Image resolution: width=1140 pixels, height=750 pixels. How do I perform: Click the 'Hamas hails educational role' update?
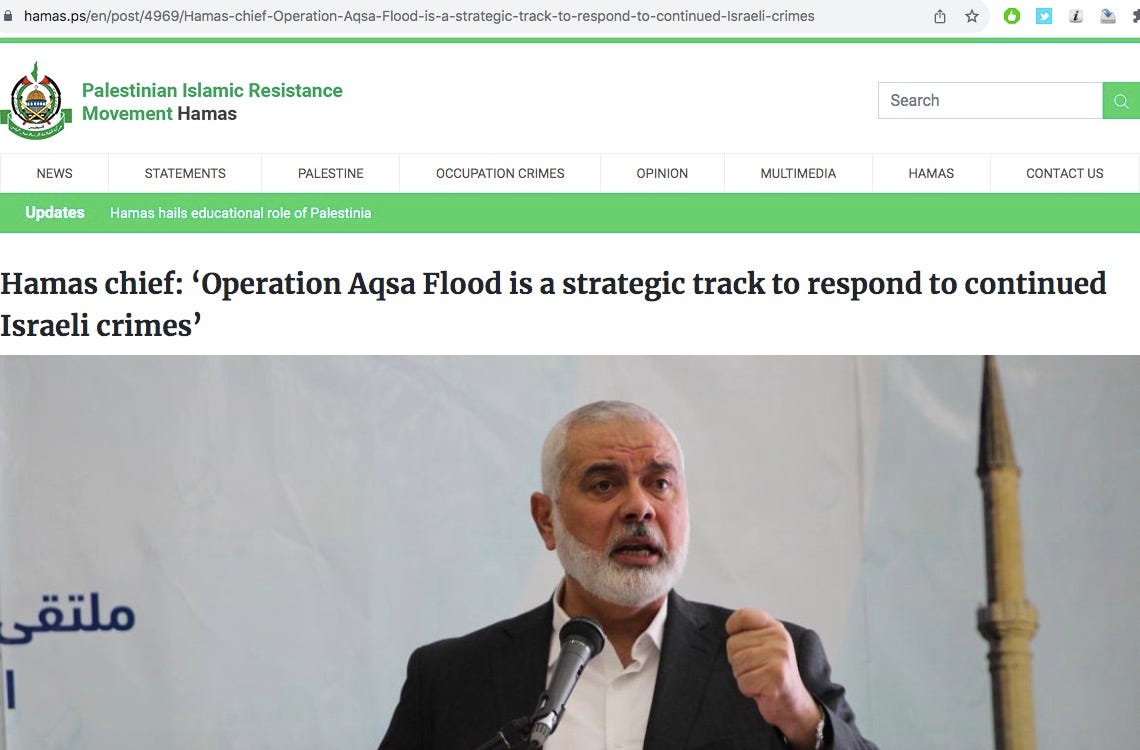[x=241, y=213]
